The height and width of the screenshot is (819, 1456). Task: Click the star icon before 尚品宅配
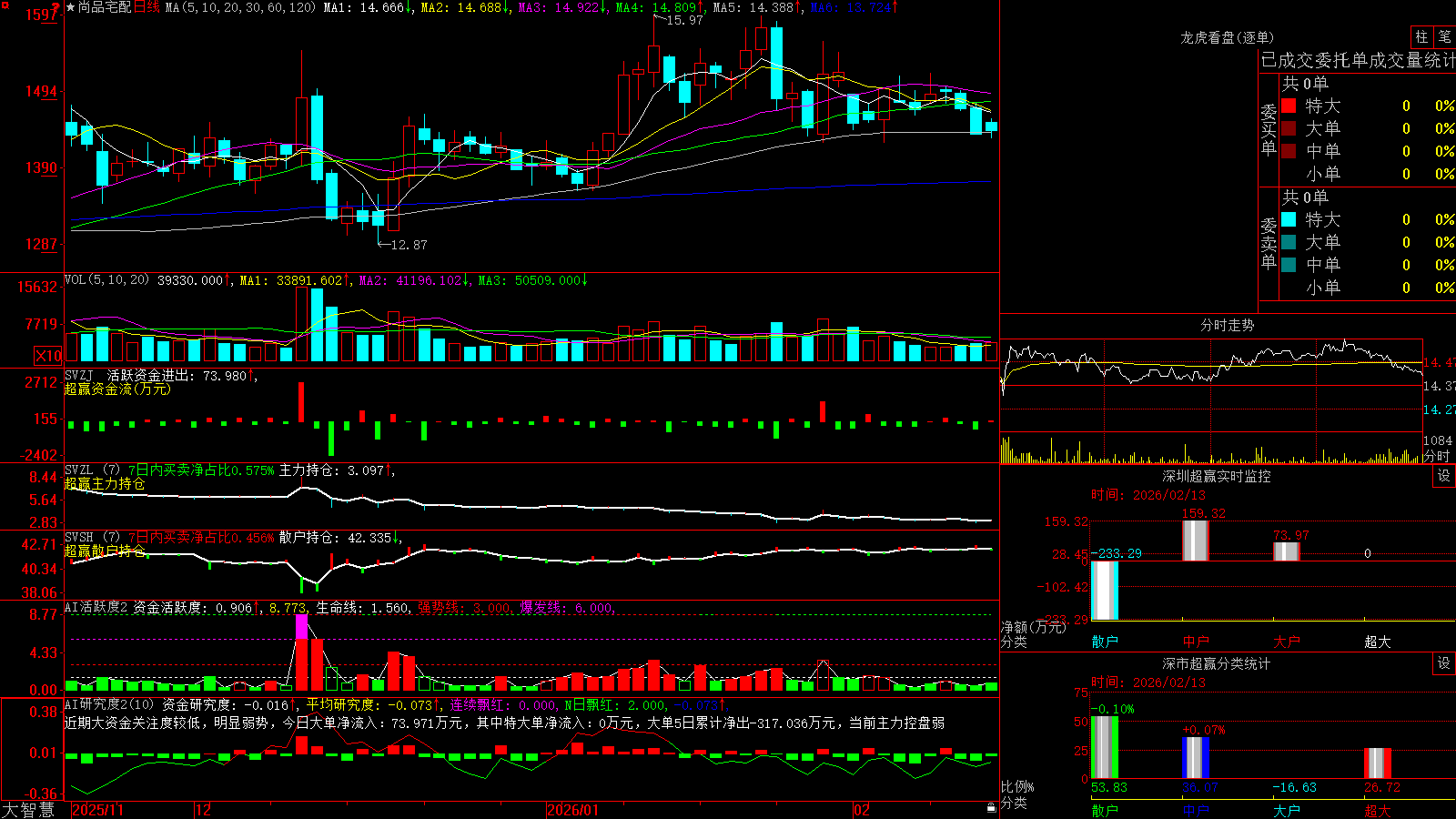(70, 7)
